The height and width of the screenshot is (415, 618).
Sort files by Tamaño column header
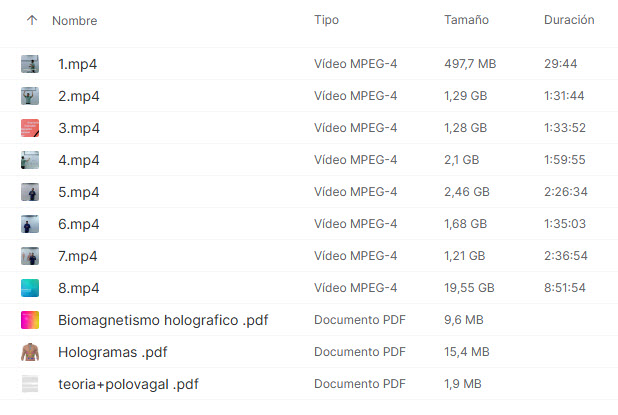(x=466, y=20)
